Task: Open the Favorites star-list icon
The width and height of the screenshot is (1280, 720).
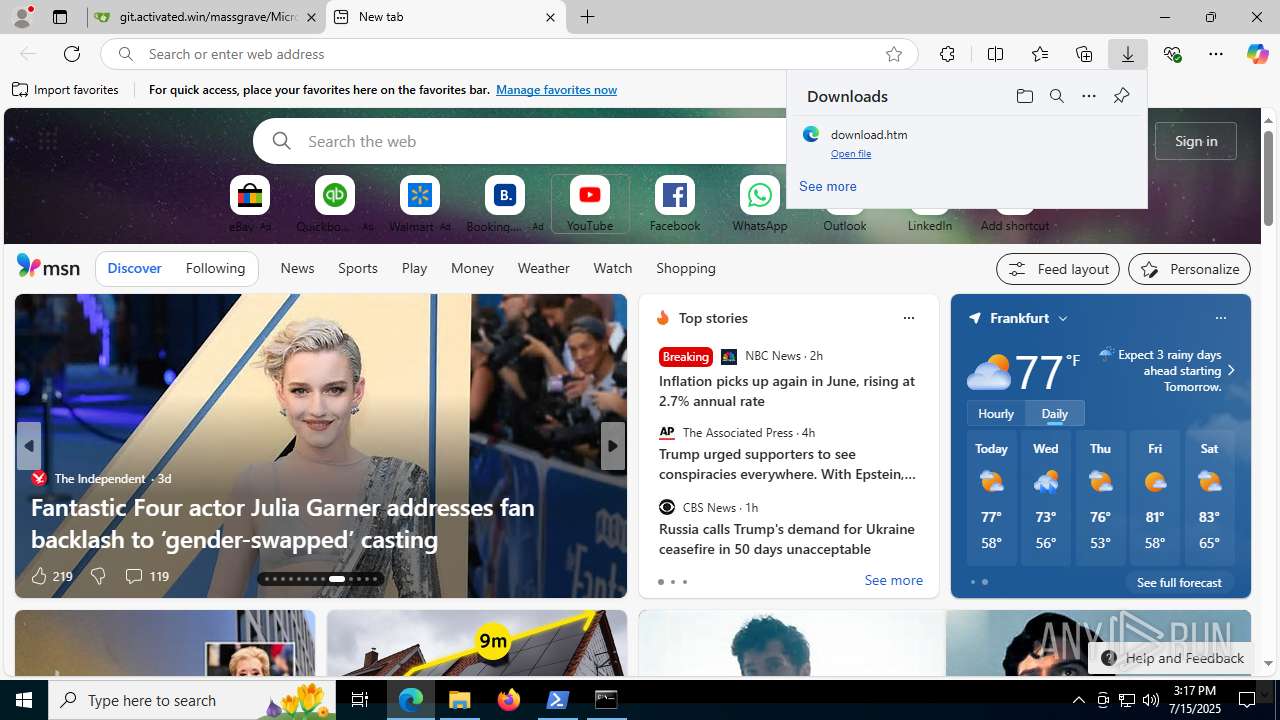Action: tap(1040, 54)
